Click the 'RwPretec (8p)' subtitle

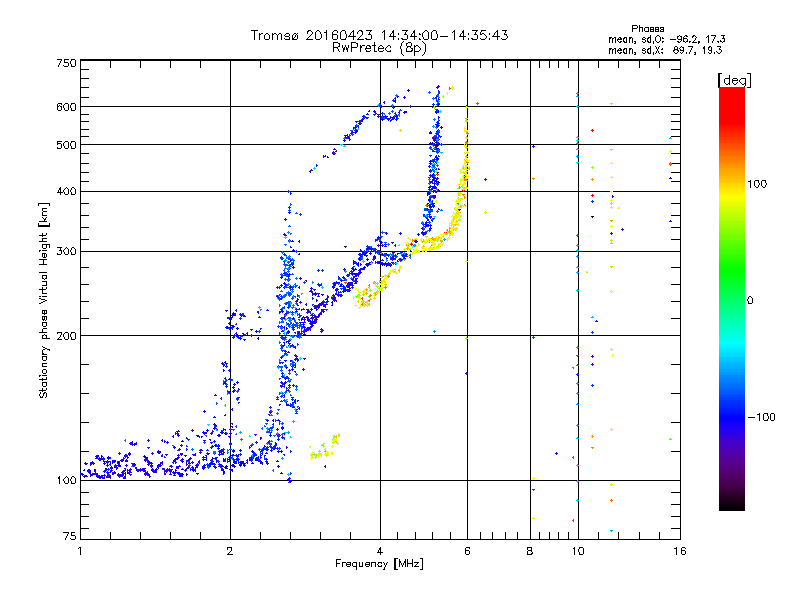[379, 48]
